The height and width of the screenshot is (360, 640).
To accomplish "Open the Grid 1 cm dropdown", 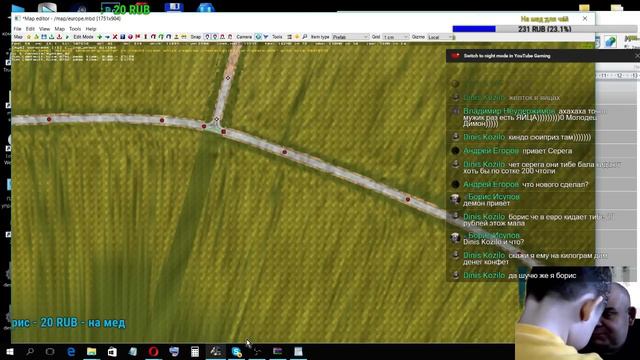I will (396, 37).
